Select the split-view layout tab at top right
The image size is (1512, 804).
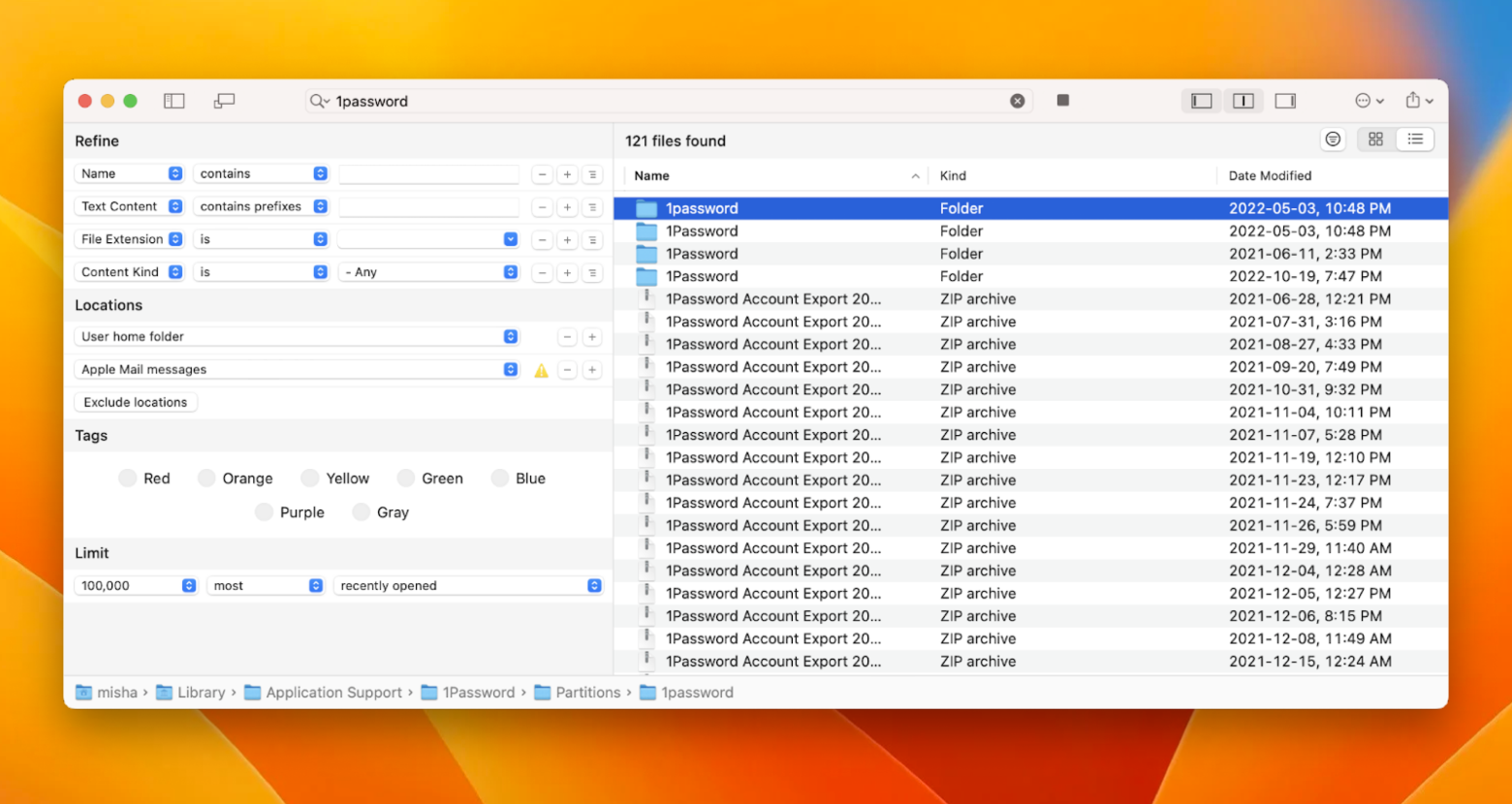1244,100
